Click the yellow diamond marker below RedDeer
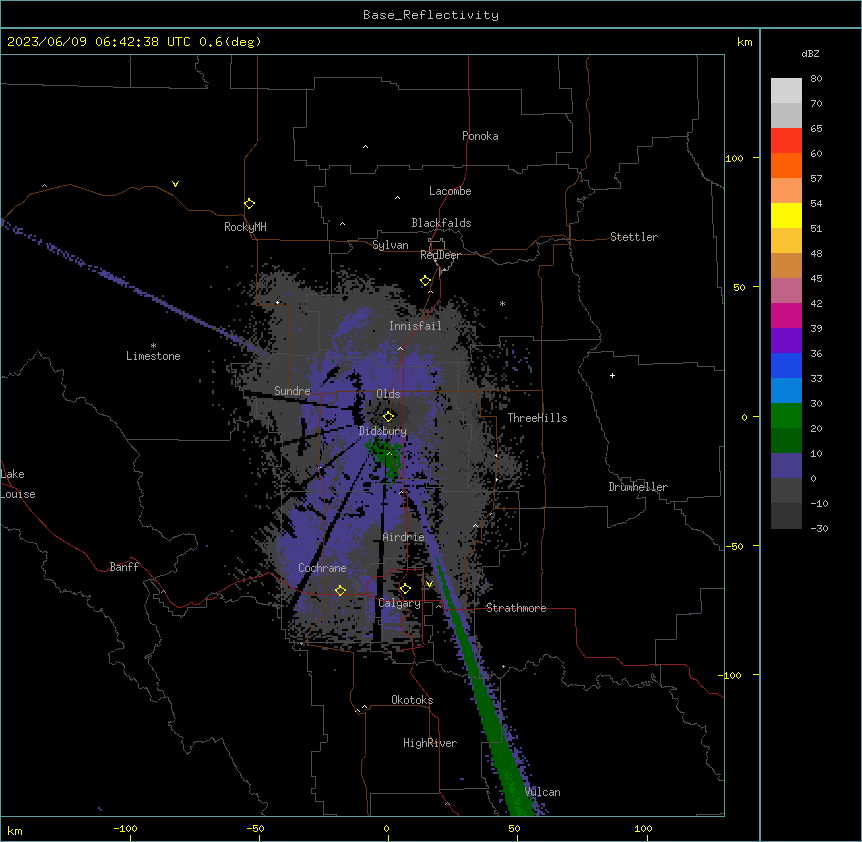862x842 pixels. (x=426, y=281)
